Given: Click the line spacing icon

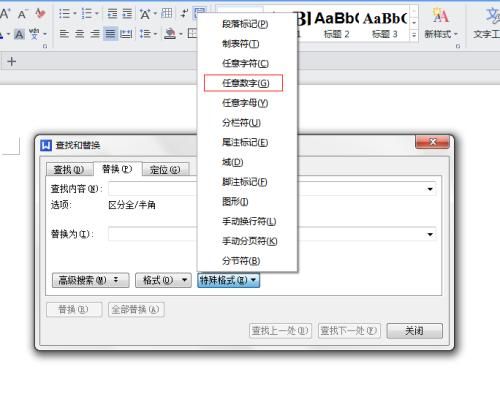Looking at the screenshot, I should (145, 34).
